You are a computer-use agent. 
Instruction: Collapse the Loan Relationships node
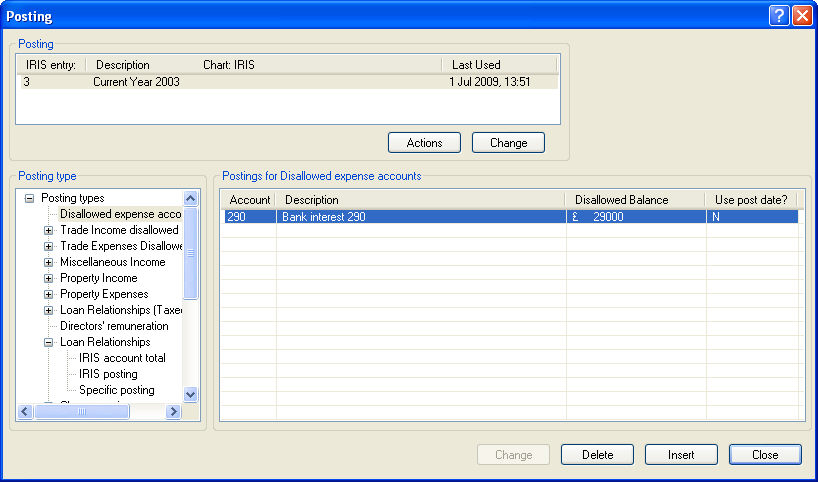pyautogui.click(x=48, y=342)
